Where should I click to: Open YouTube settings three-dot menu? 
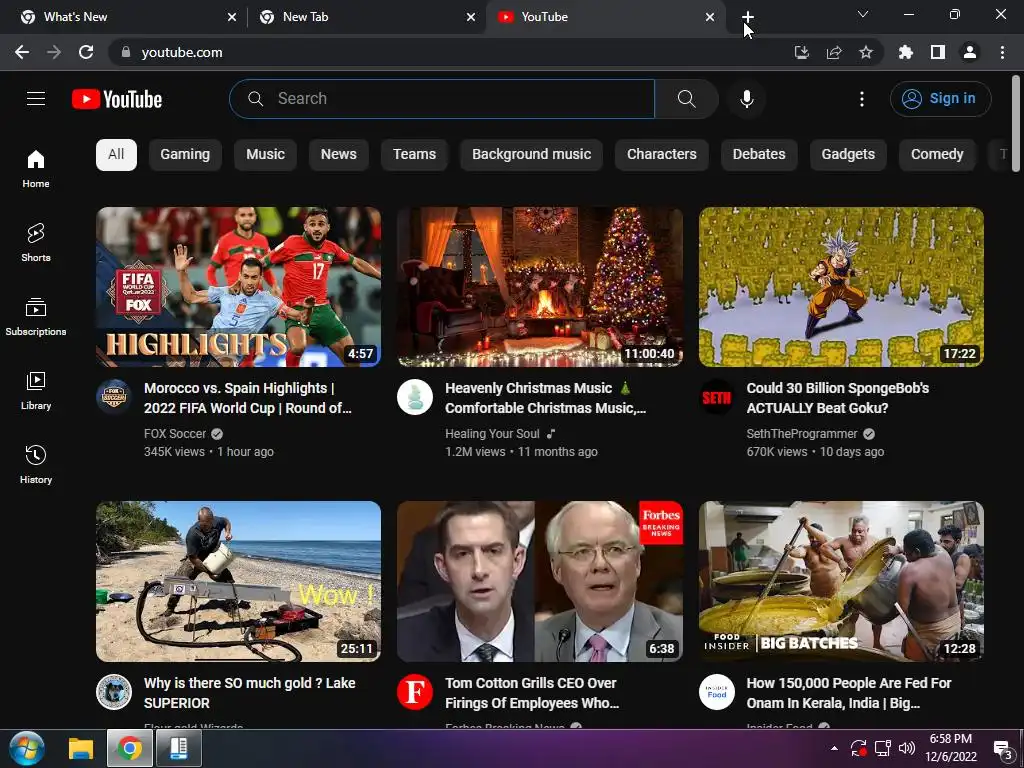click(x=862, y=99)
